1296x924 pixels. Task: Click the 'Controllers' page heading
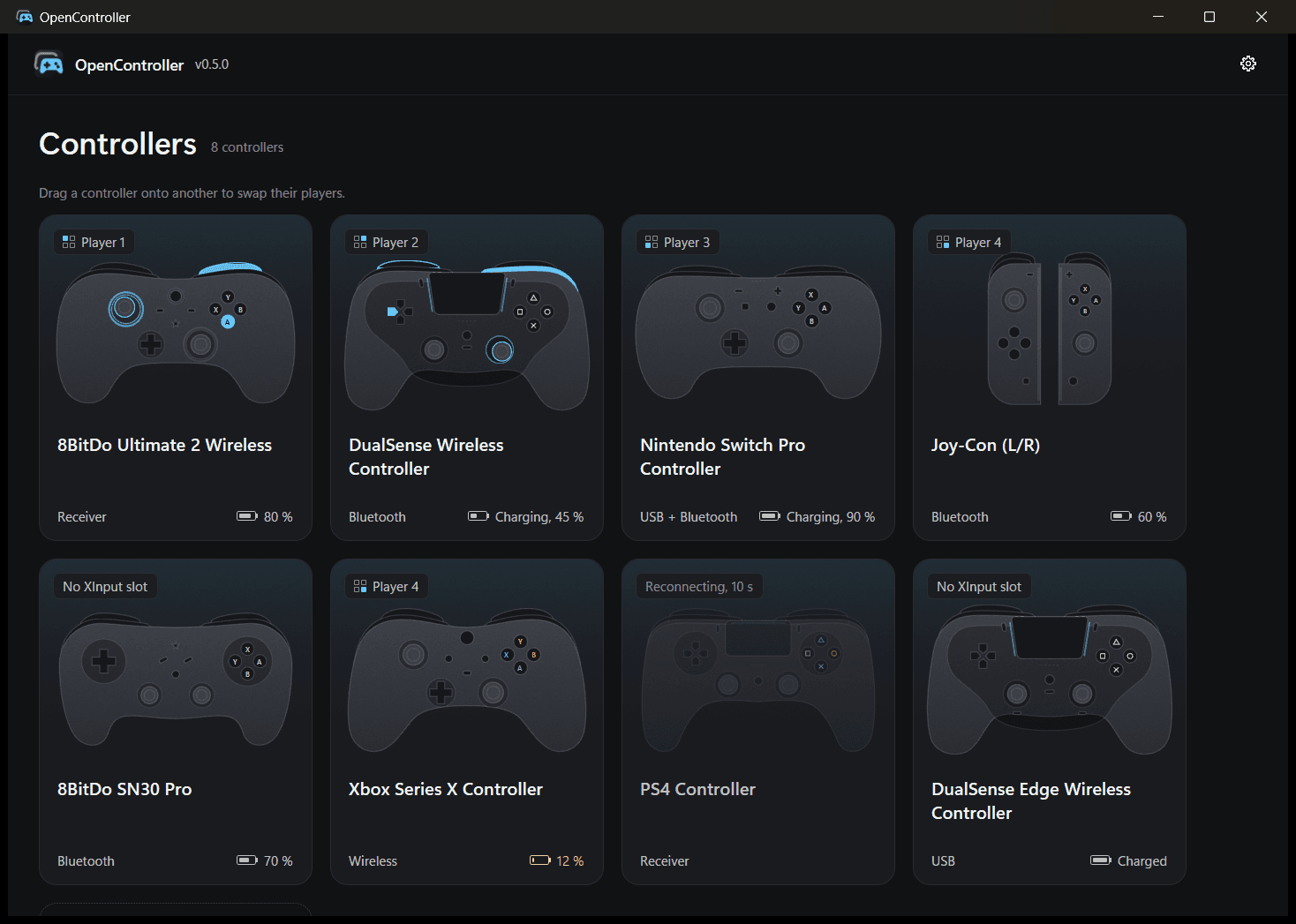117,144
